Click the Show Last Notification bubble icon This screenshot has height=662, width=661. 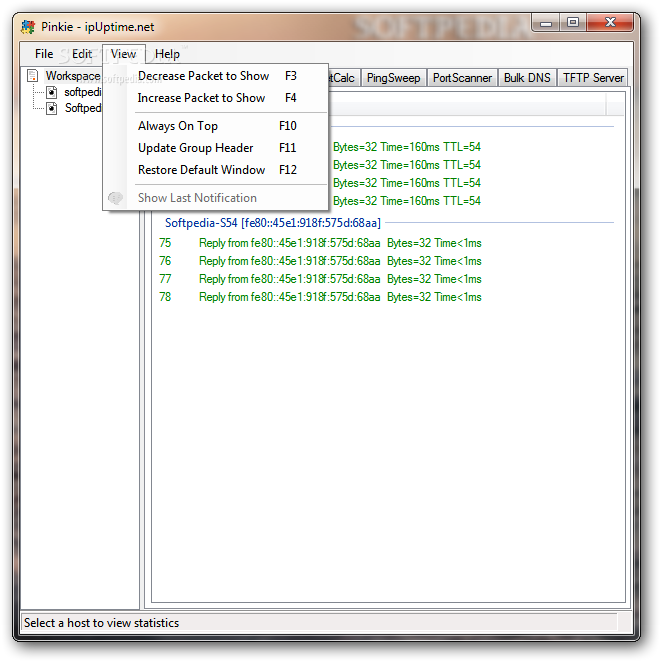(x=115, y=198)
